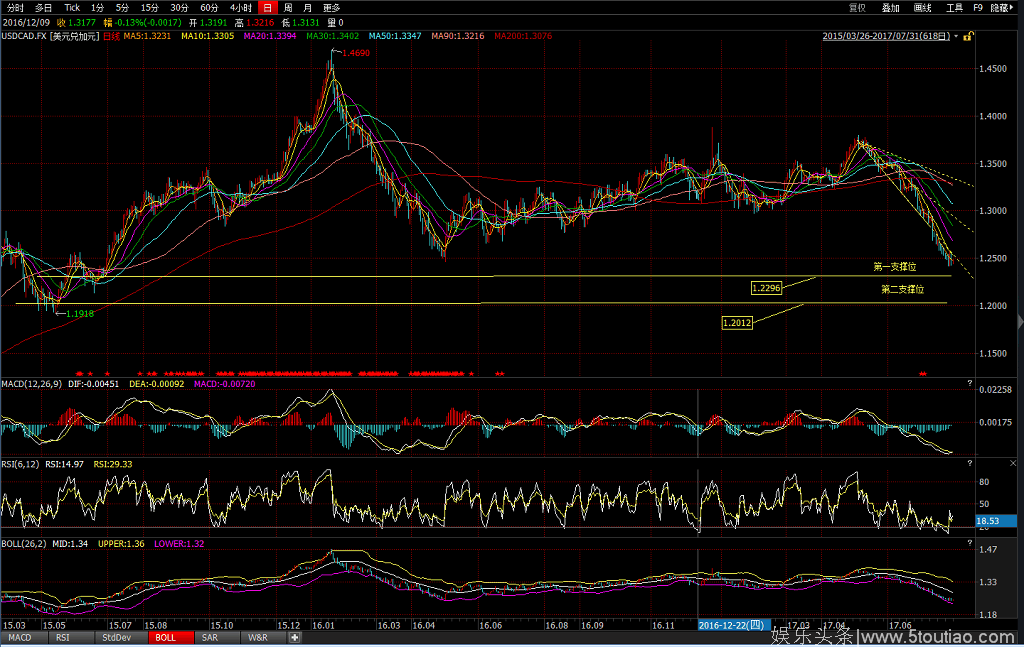Switch to the Tick chart period
The height and width of the screenshot is (647, 1024).
72,8
